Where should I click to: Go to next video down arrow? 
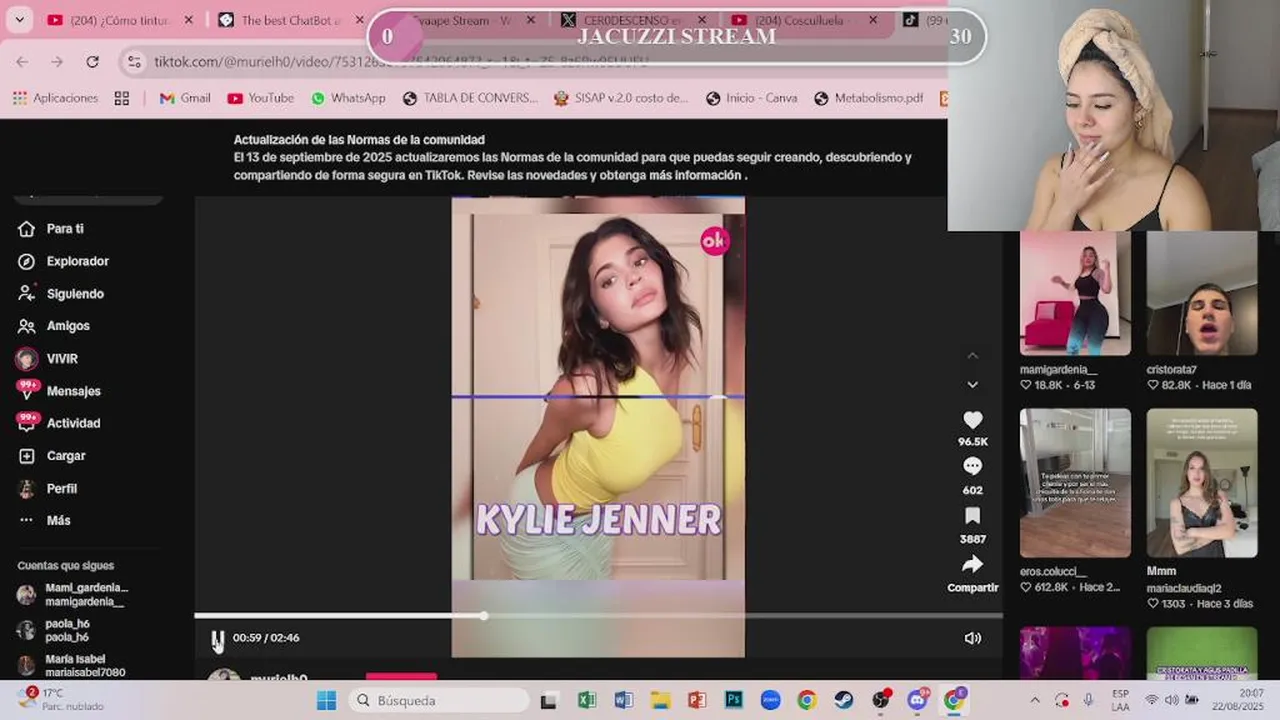(972, 385)
